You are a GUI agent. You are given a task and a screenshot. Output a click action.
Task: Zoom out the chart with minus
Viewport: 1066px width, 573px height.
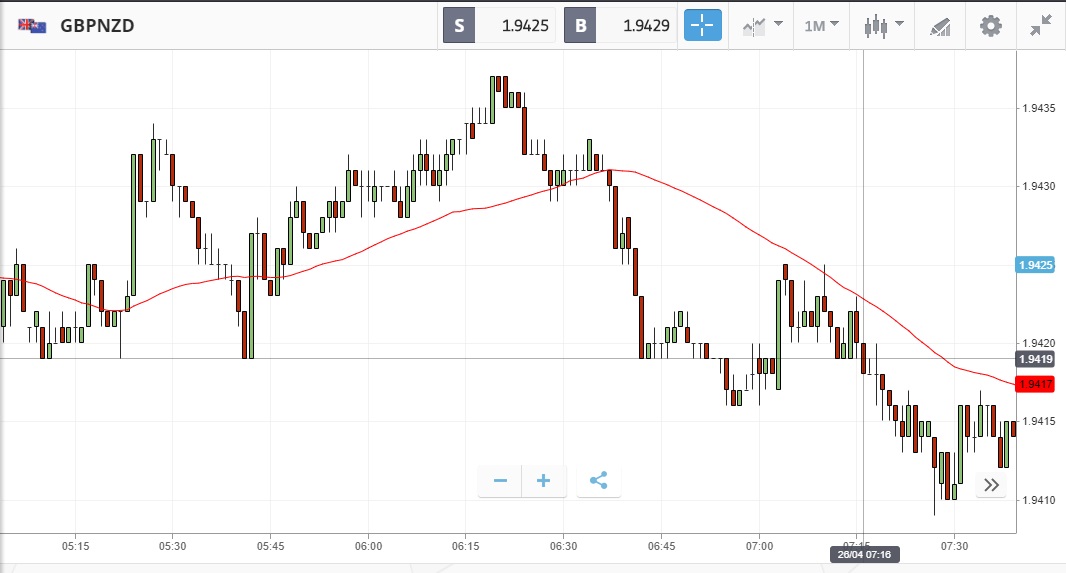tap(500, 481)
